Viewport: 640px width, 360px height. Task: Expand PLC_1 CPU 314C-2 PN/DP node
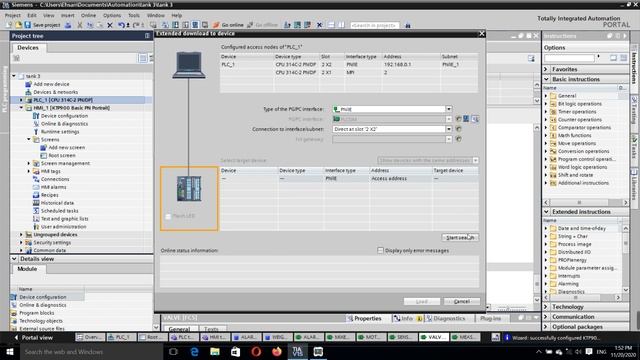point(21,100)
